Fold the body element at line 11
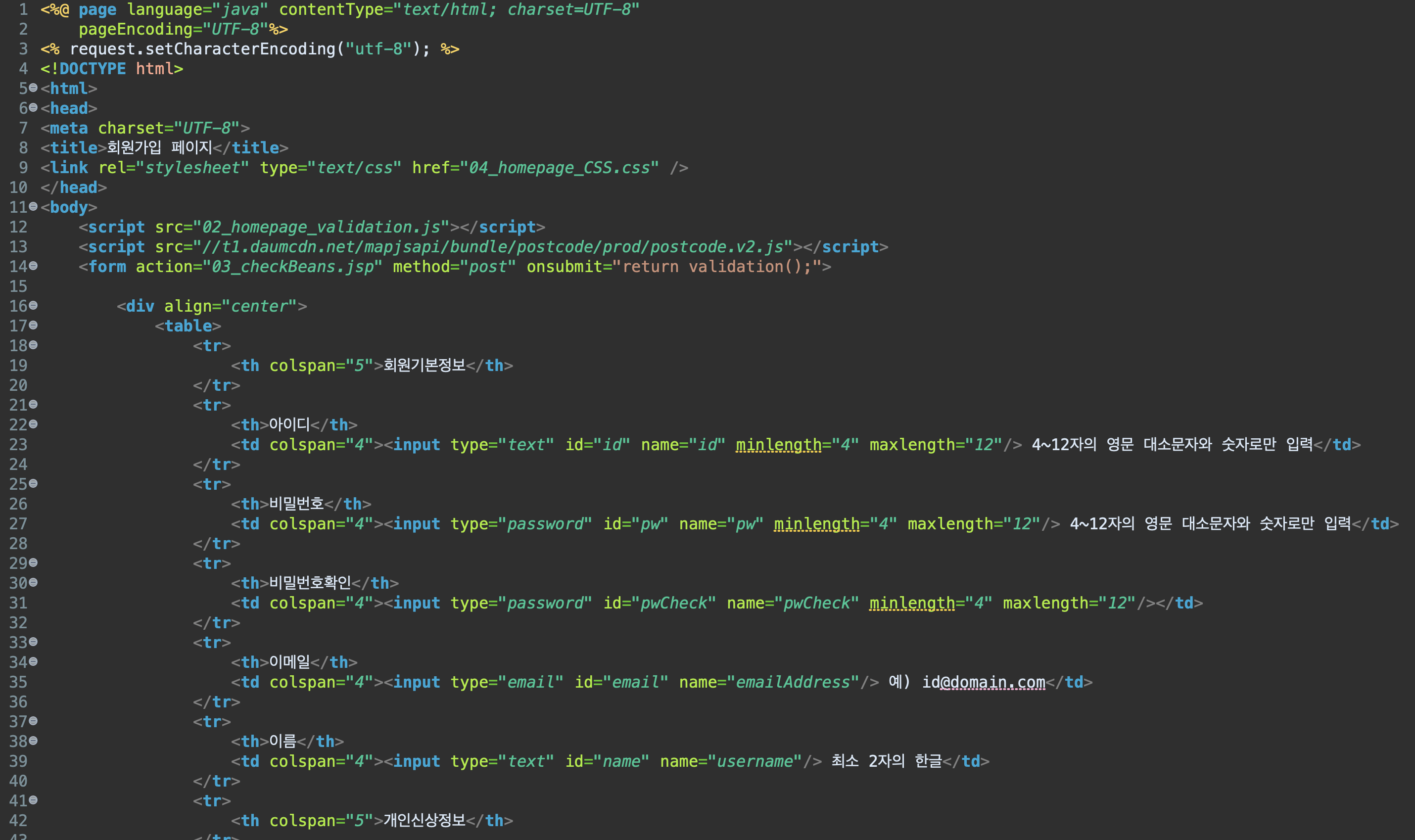This screenshot has height=840, width=1415. (x=33, y=207)
